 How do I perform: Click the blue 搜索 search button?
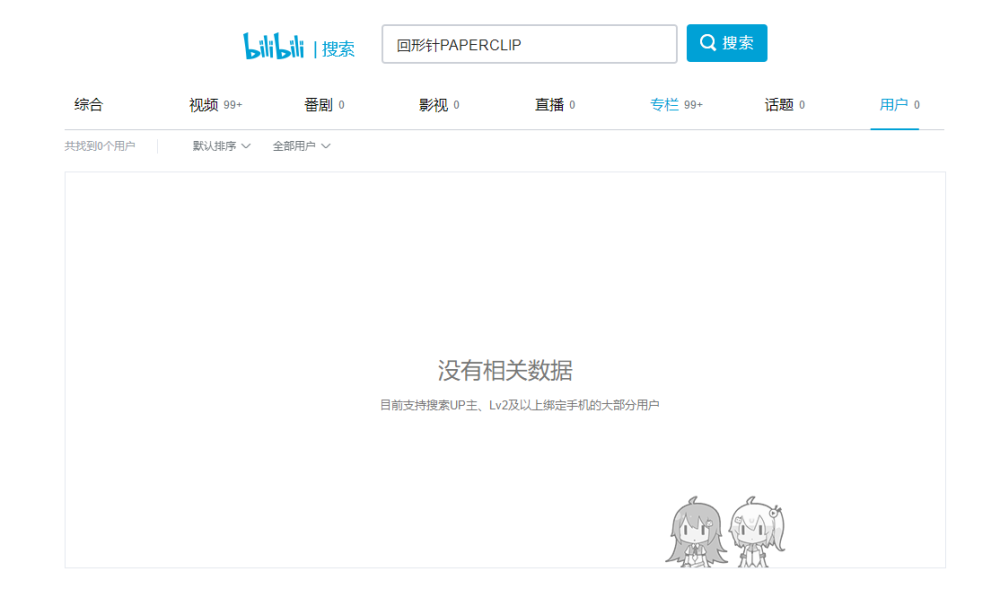click(726, 43)
